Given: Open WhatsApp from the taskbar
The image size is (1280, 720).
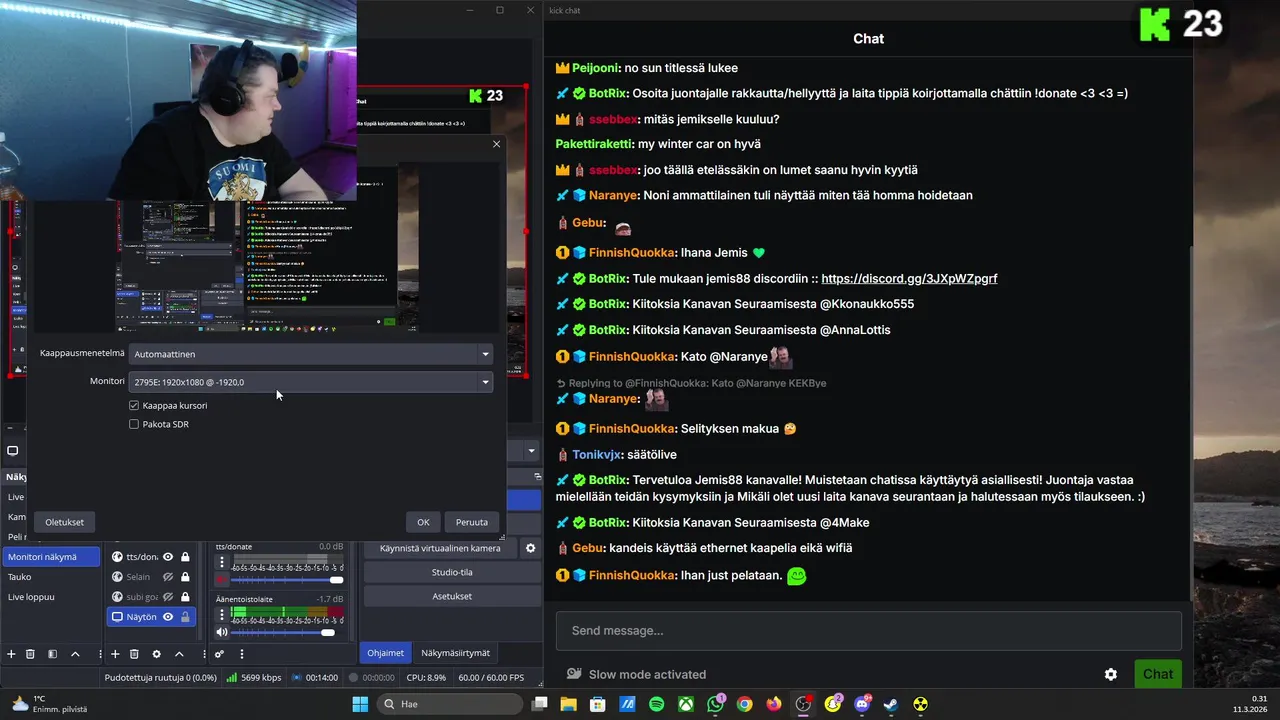Looking at the screenshot, I should click(x=716, y=704).
